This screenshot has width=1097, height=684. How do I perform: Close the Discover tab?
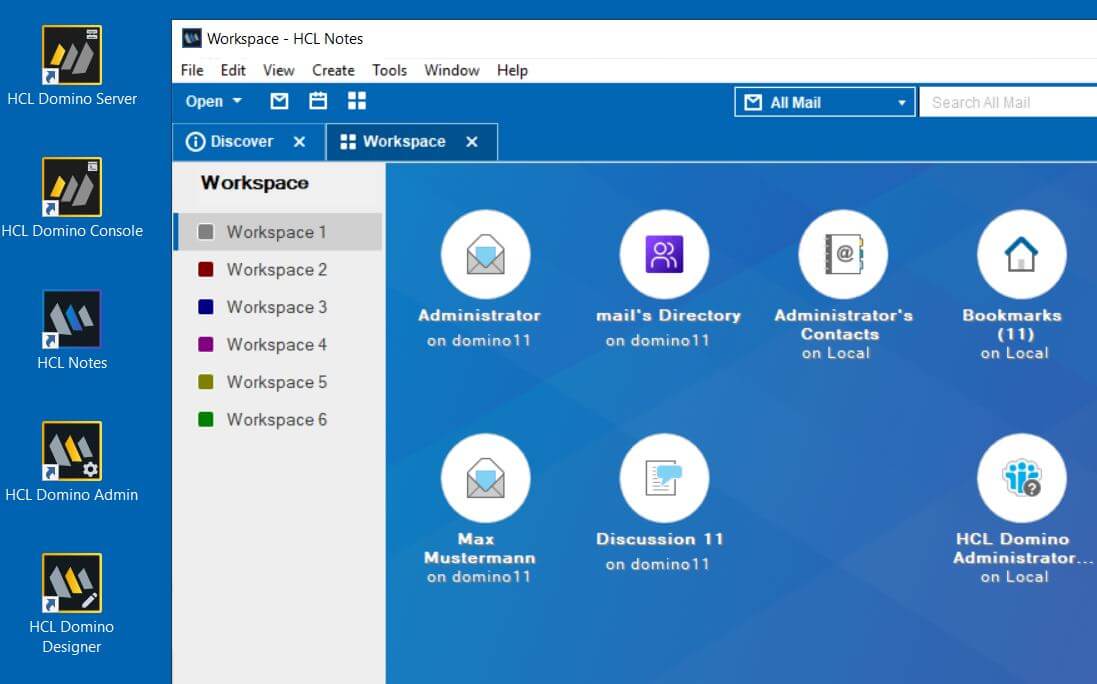[299, 142]
